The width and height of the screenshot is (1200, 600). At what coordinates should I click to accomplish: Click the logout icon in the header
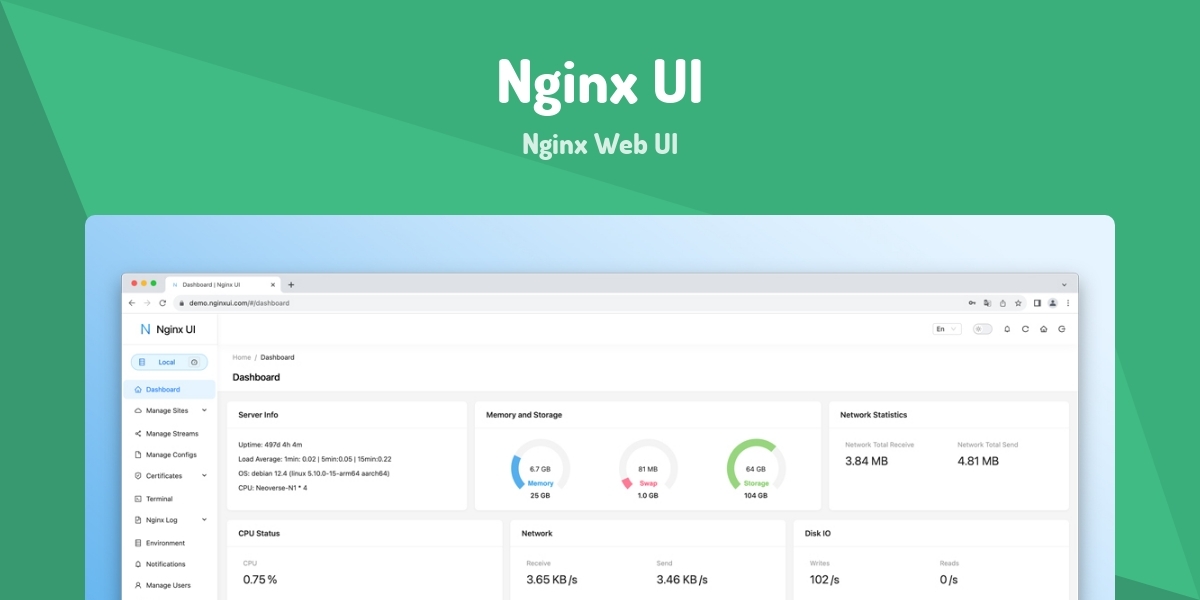pos(1061,328)
